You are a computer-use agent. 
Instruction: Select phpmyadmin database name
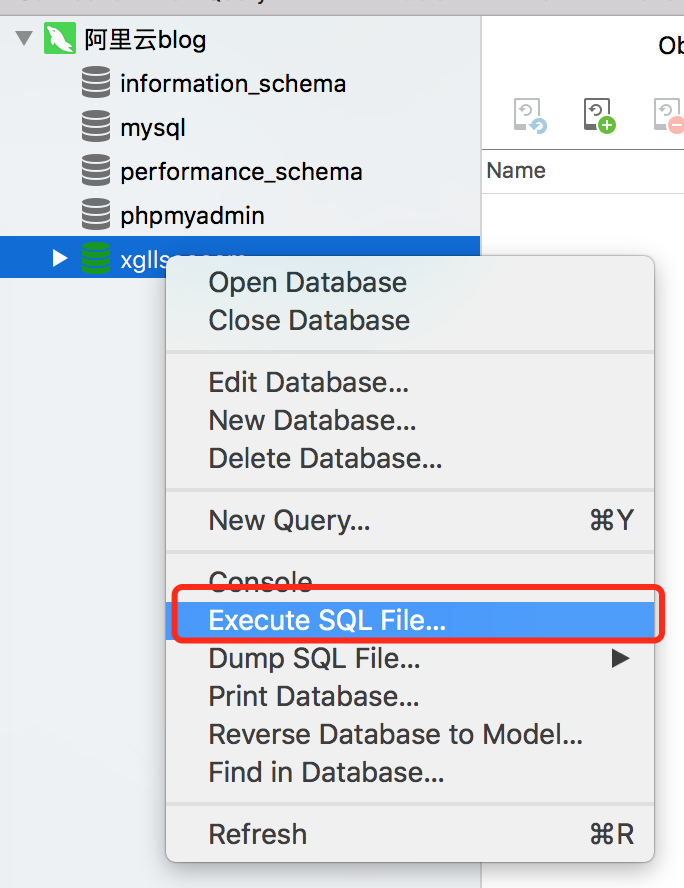(193, 216)
